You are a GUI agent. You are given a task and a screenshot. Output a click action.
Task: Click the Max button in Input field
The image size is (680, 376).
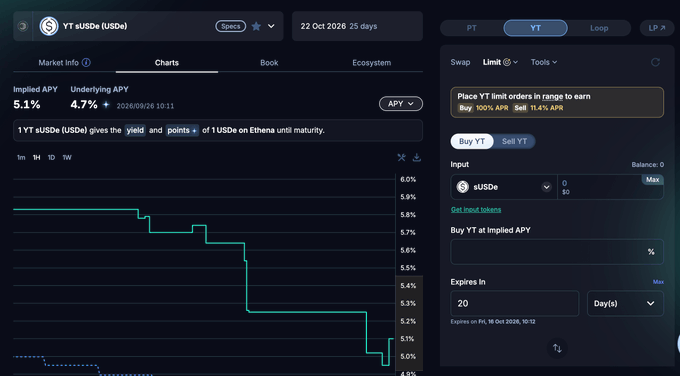652,180
